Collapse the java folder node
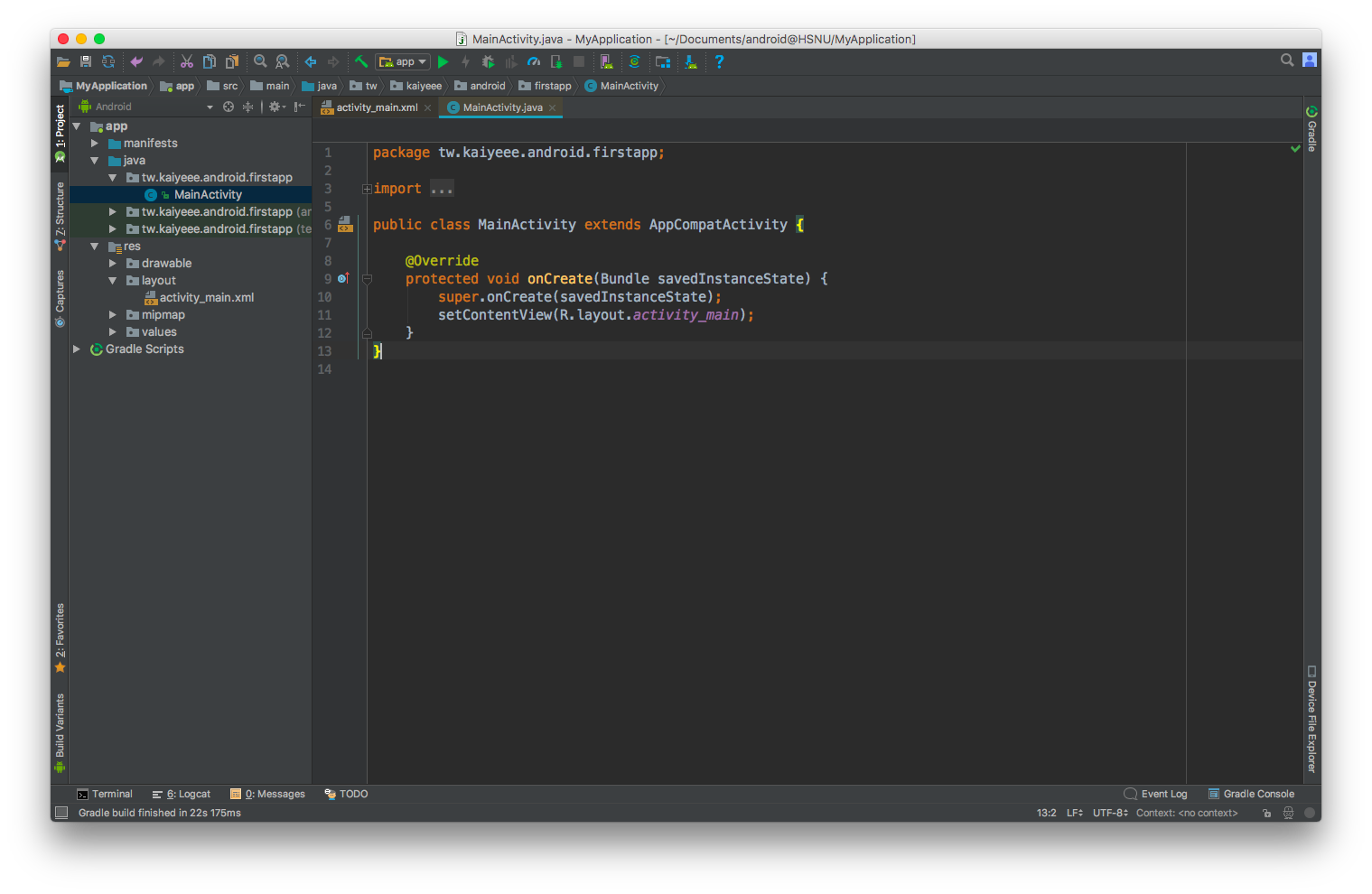The width and height of the screenshot is (1372, 894). (x=95, y=161)
